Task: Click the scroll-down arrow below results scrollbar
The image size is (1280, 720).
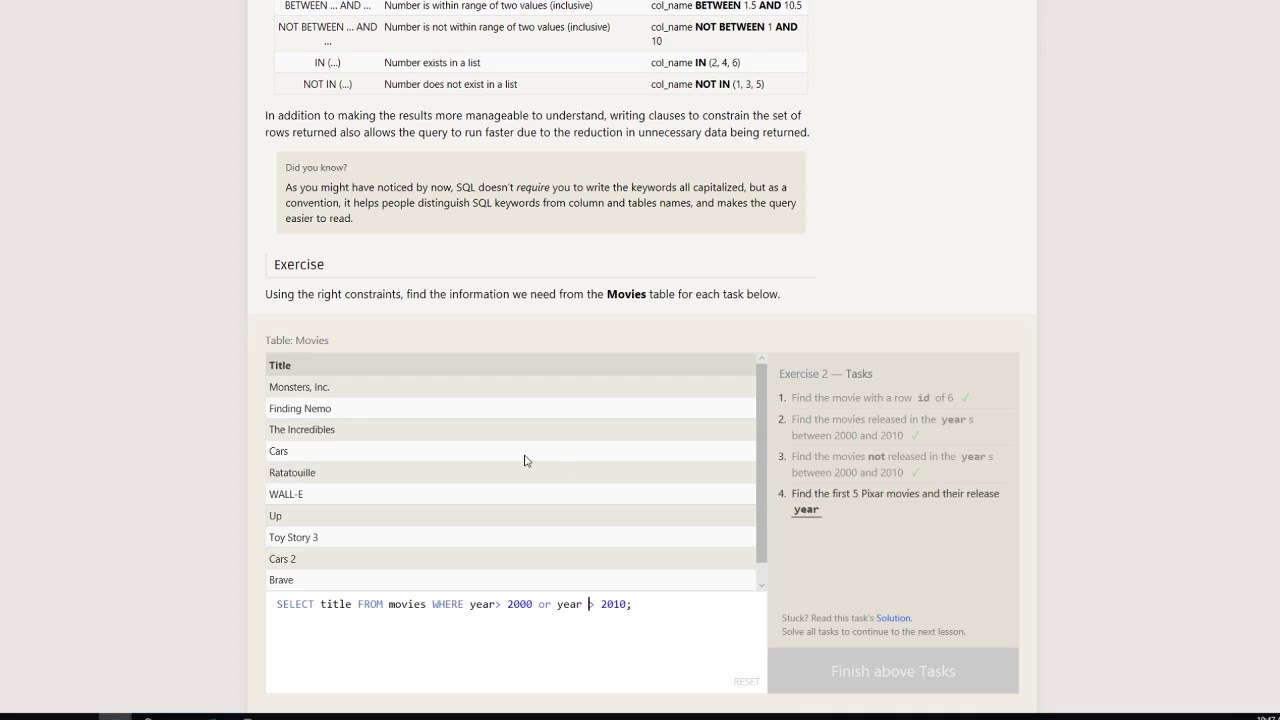Action: tap(761, 585)
